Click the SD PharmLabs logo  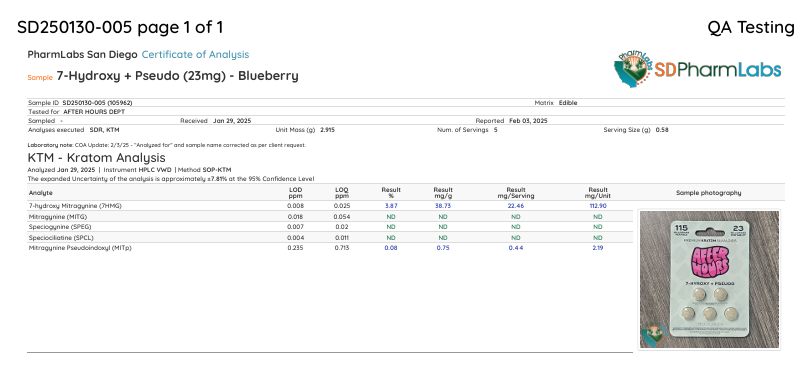(697, 69)
